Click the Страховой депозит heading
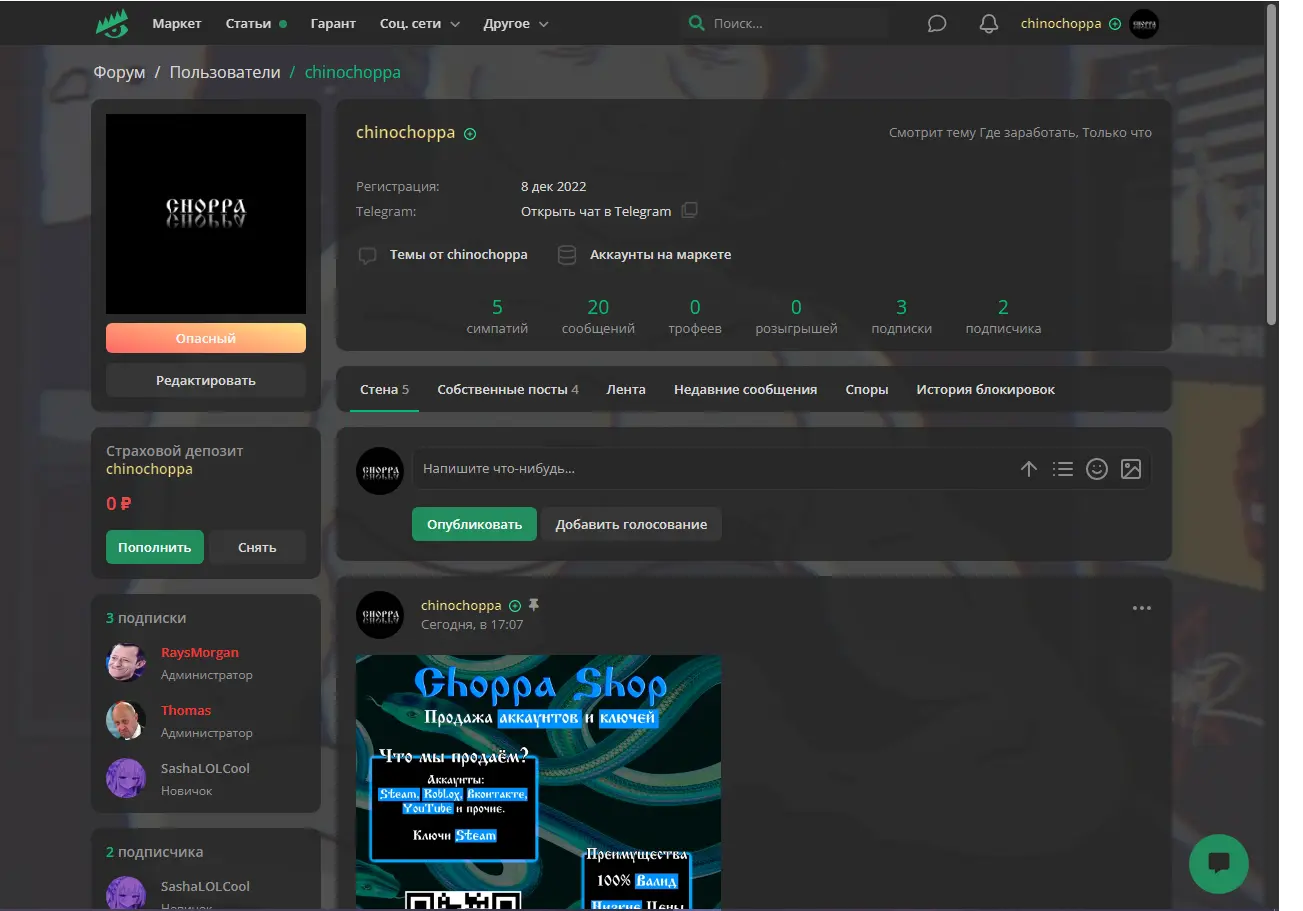 [174, 451]
